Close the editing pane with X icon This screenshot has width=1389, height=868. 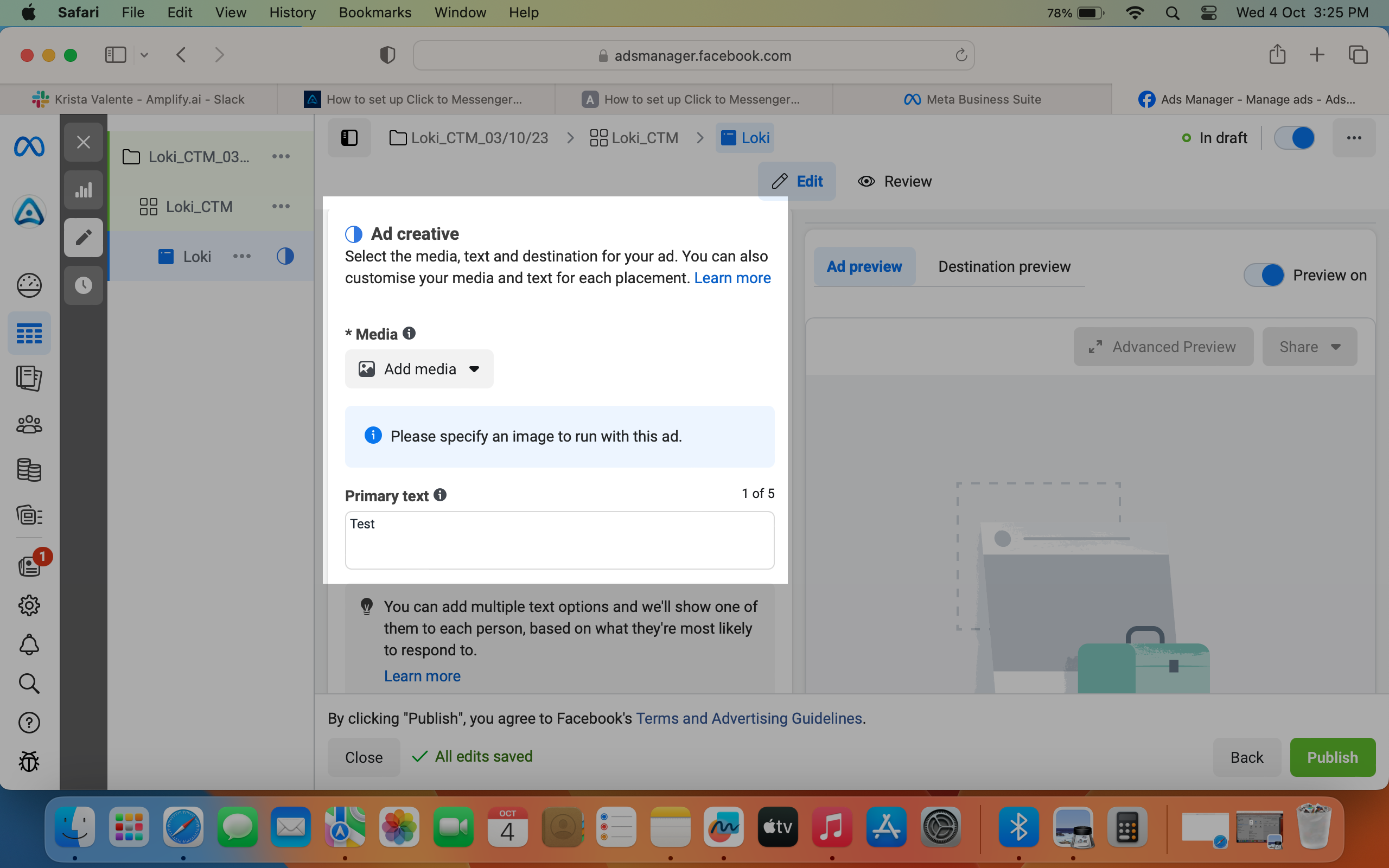(83, 142)
